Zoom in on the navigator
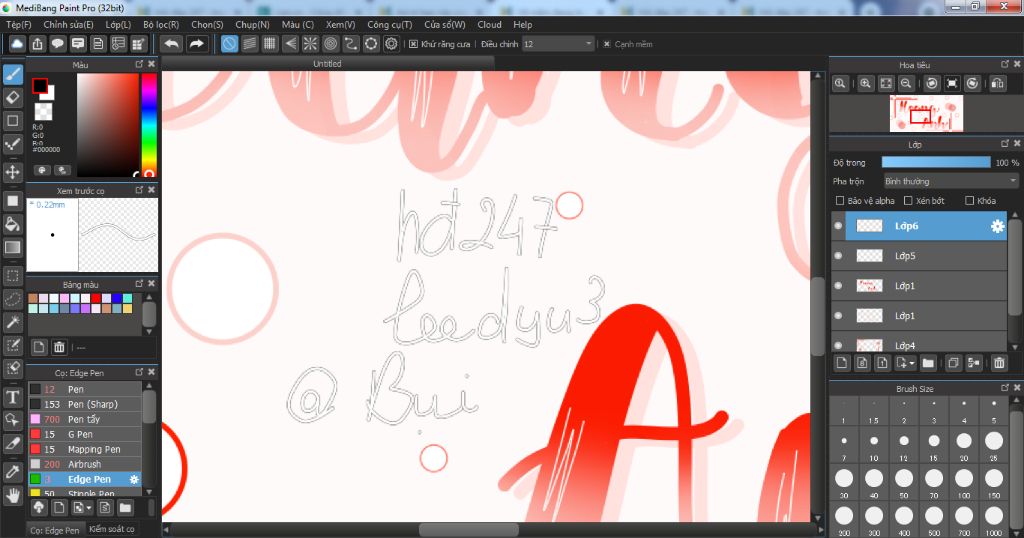The height and width of the screenshot is (538, 1024). pos(865,84)
